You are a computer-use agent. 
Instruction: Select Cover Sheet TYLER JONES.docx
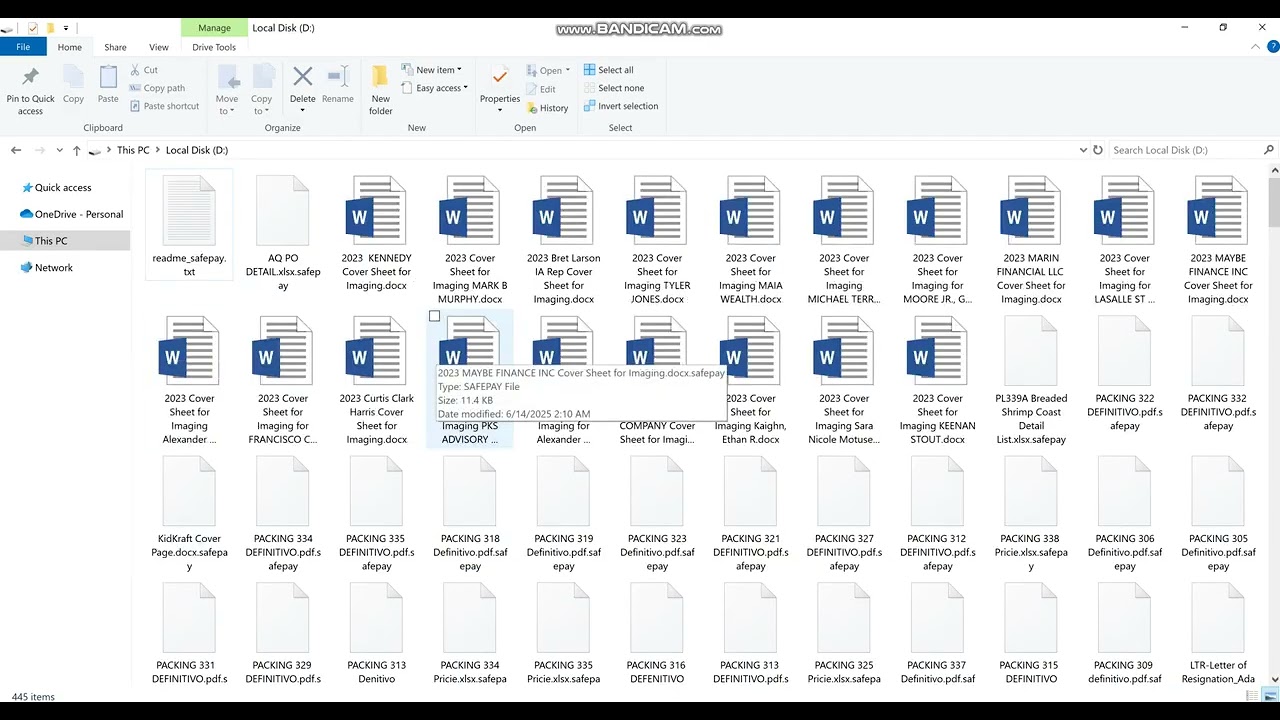[657, 239]
